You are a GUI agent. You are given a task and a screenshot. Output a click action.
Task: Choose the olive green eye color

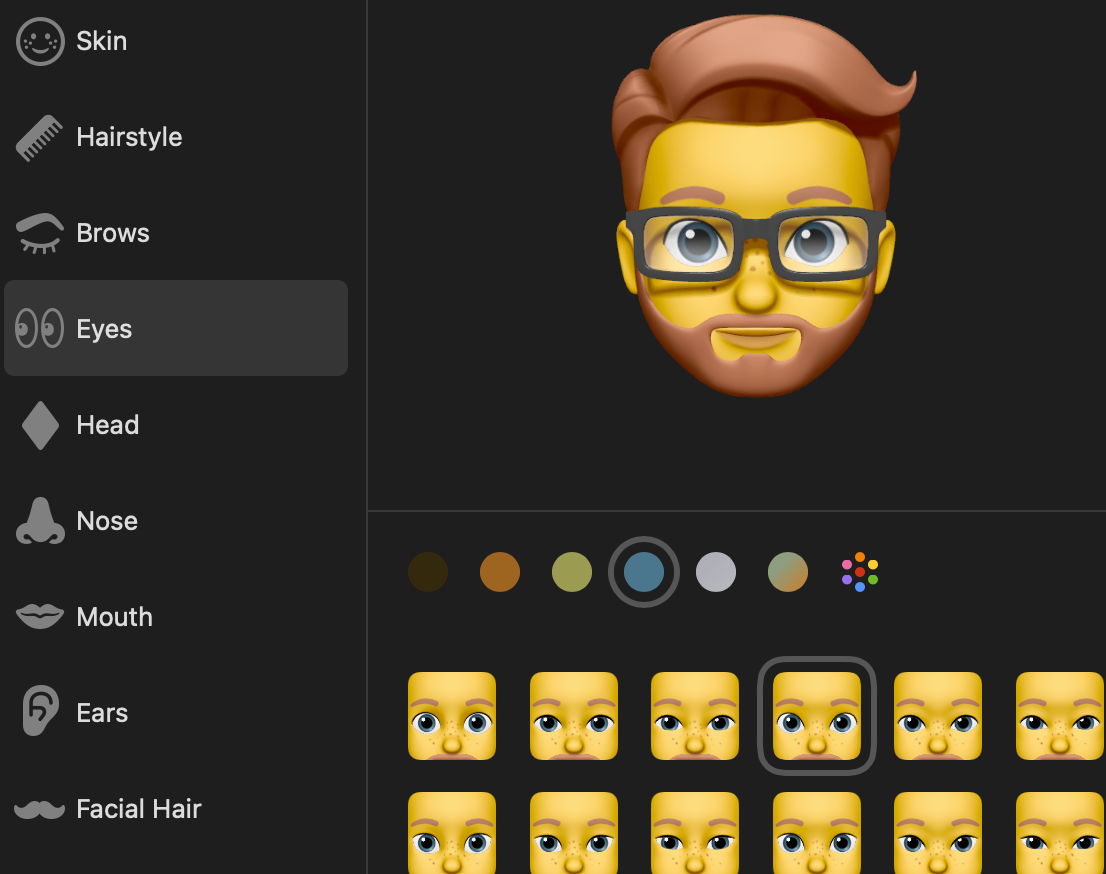[x=572, y=572]
